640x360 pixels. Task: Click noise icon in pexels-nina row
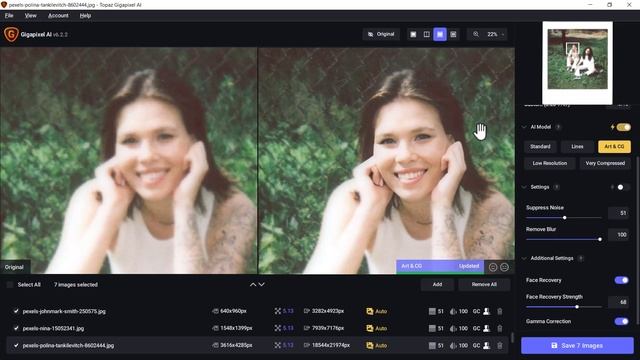(432, 328)
